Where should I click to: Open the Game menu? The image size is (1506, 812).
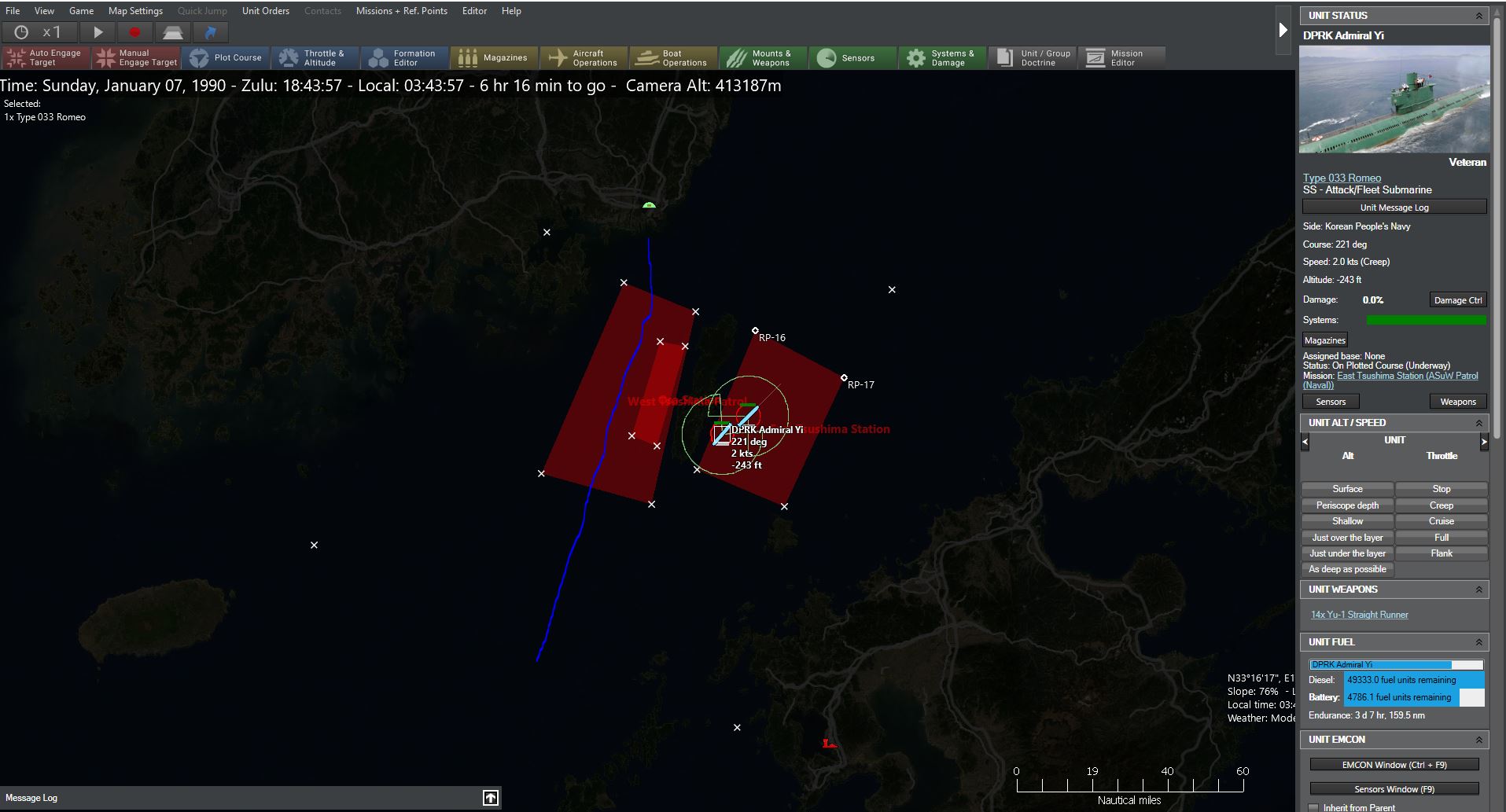tap(81, 11)
